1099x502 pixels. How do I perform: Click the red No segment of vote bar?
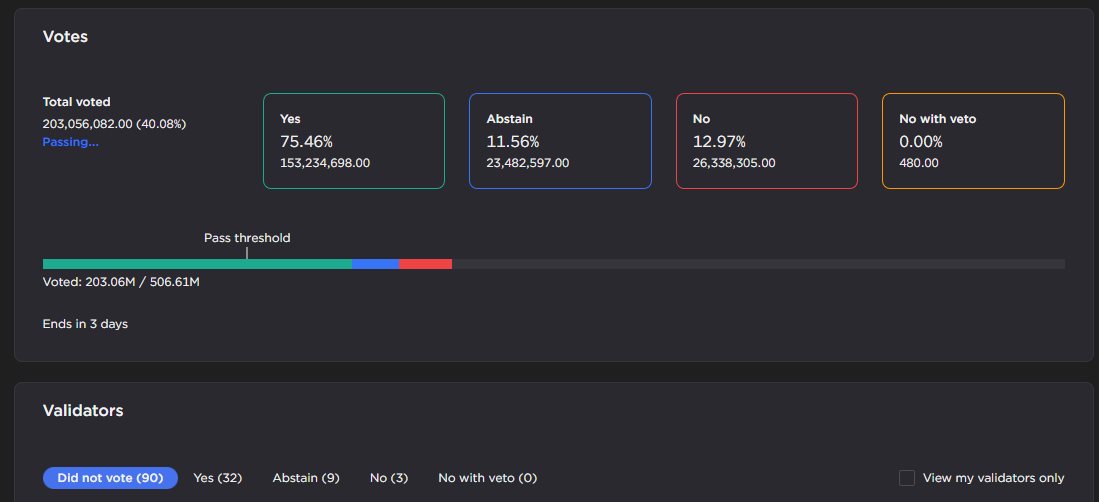[x=425, y=264]
